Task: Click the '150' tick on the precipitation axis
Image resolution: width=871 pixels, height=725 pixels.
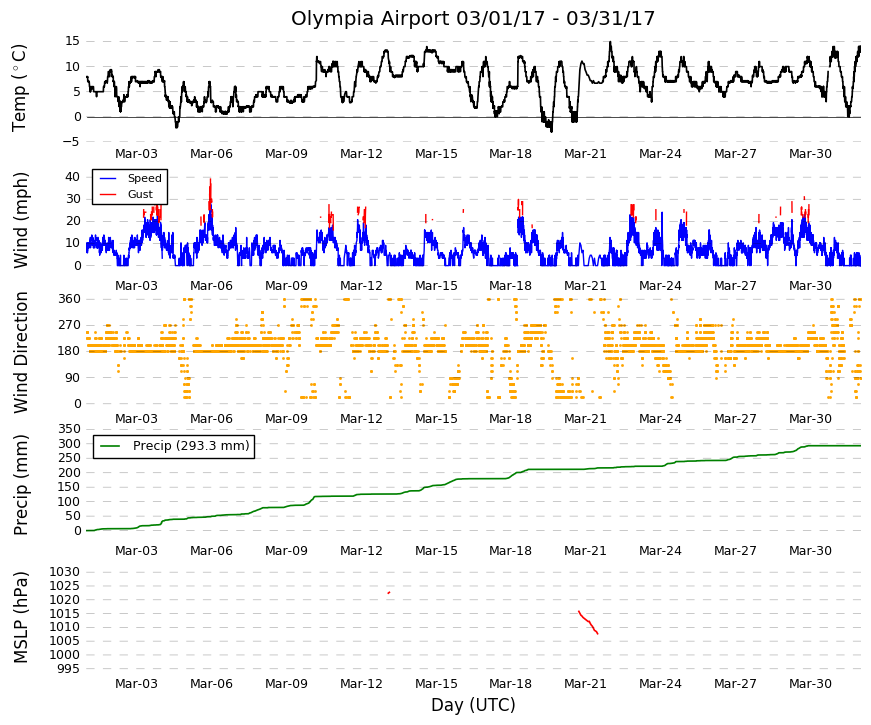Action: pos(69,487)
